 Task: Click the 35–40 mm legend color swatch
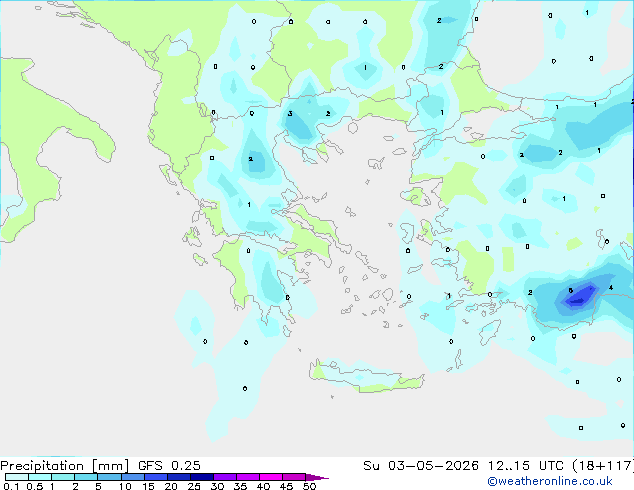click(247, 477)
